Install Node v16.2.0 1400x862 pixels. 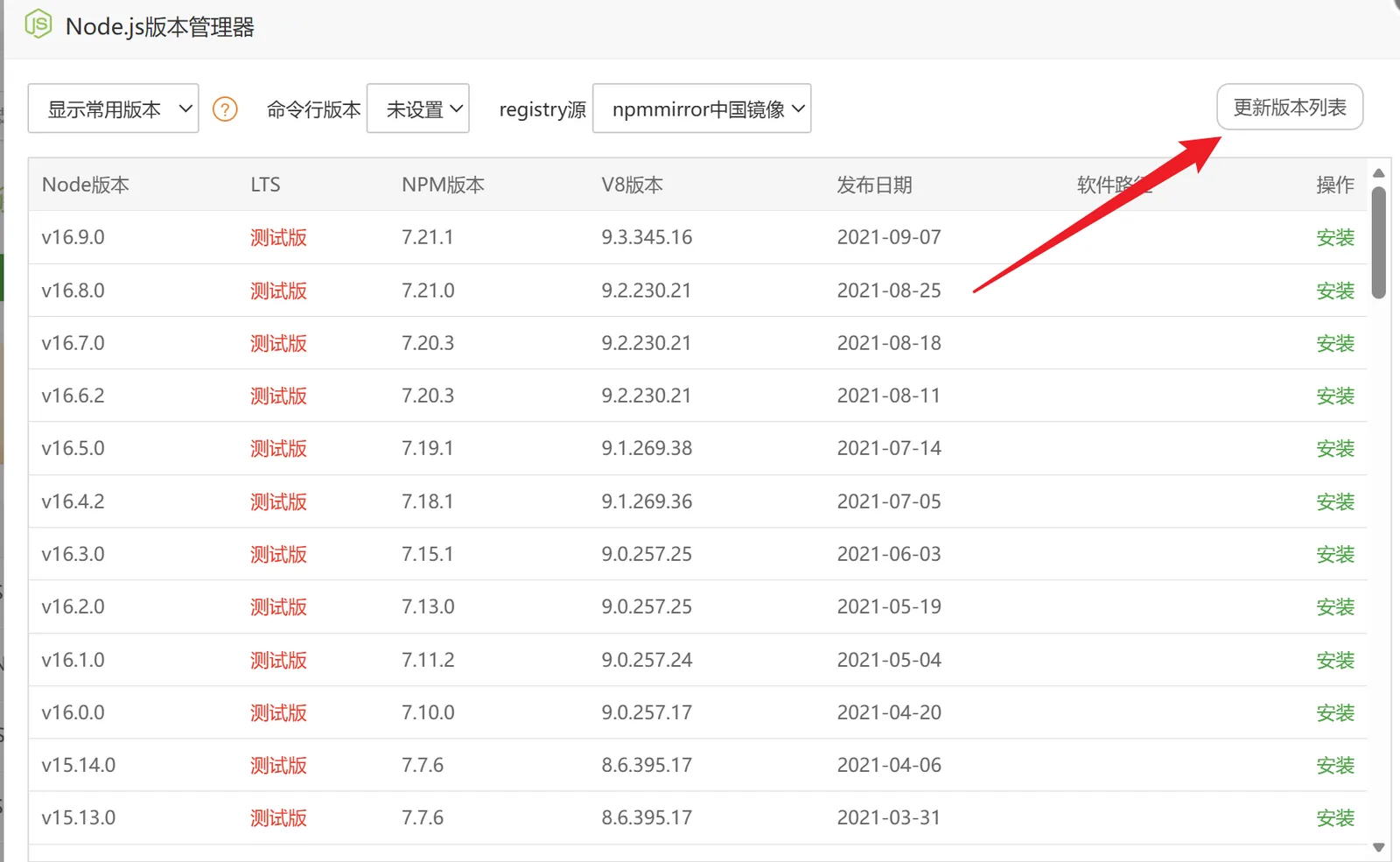click(1335, 606)
